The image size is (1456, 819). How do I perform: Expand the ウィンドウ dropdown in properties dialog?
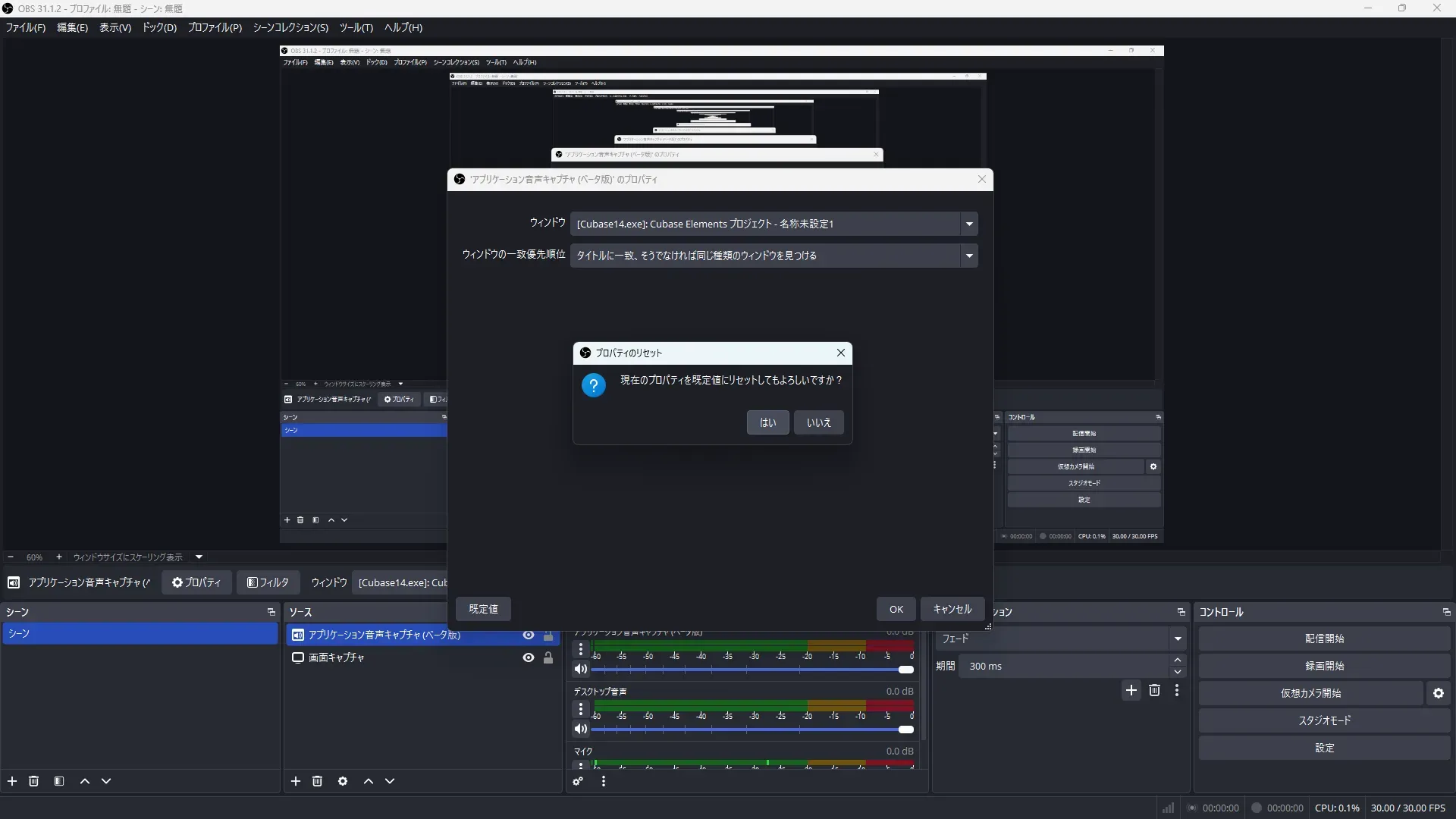(x=968, y=224)
